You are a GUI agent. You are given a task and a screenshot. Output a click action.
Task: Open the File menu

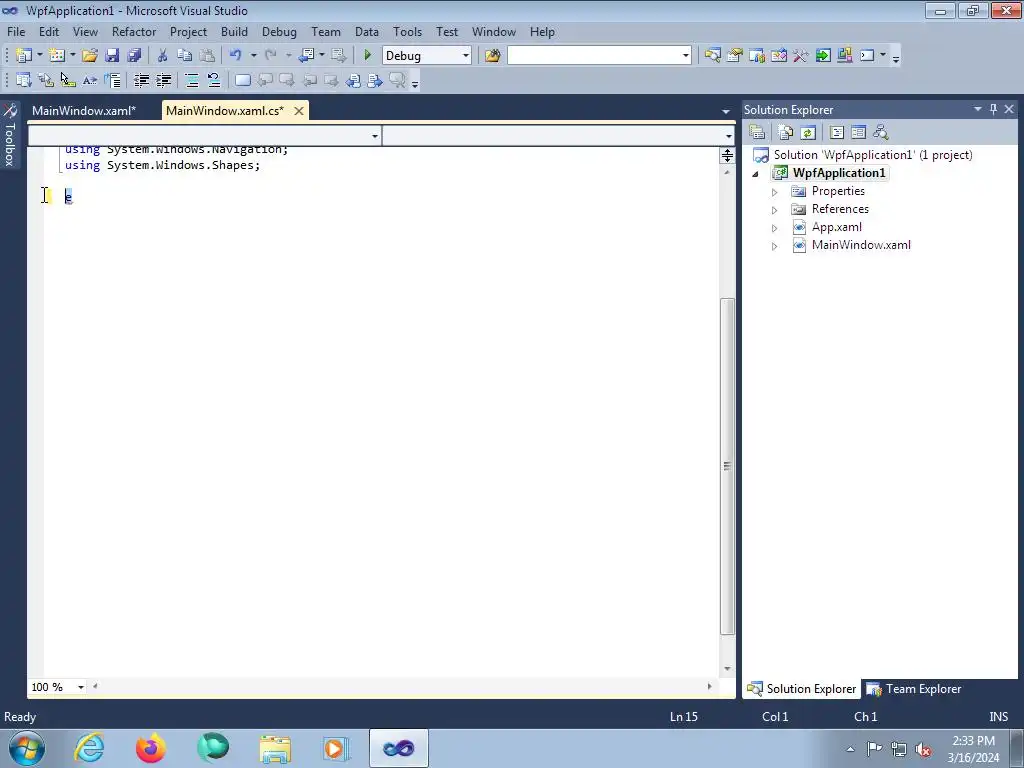pos(16,31)
